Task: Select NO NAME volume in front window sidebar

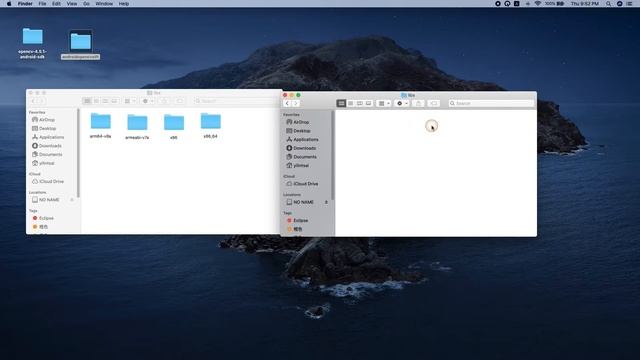Action: click(x=303, y=202)
